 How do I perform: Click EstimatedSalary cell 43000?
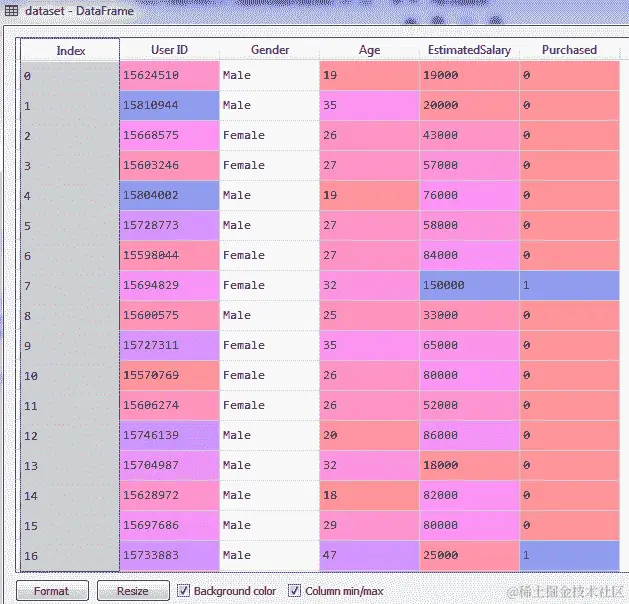pos(469,136)
